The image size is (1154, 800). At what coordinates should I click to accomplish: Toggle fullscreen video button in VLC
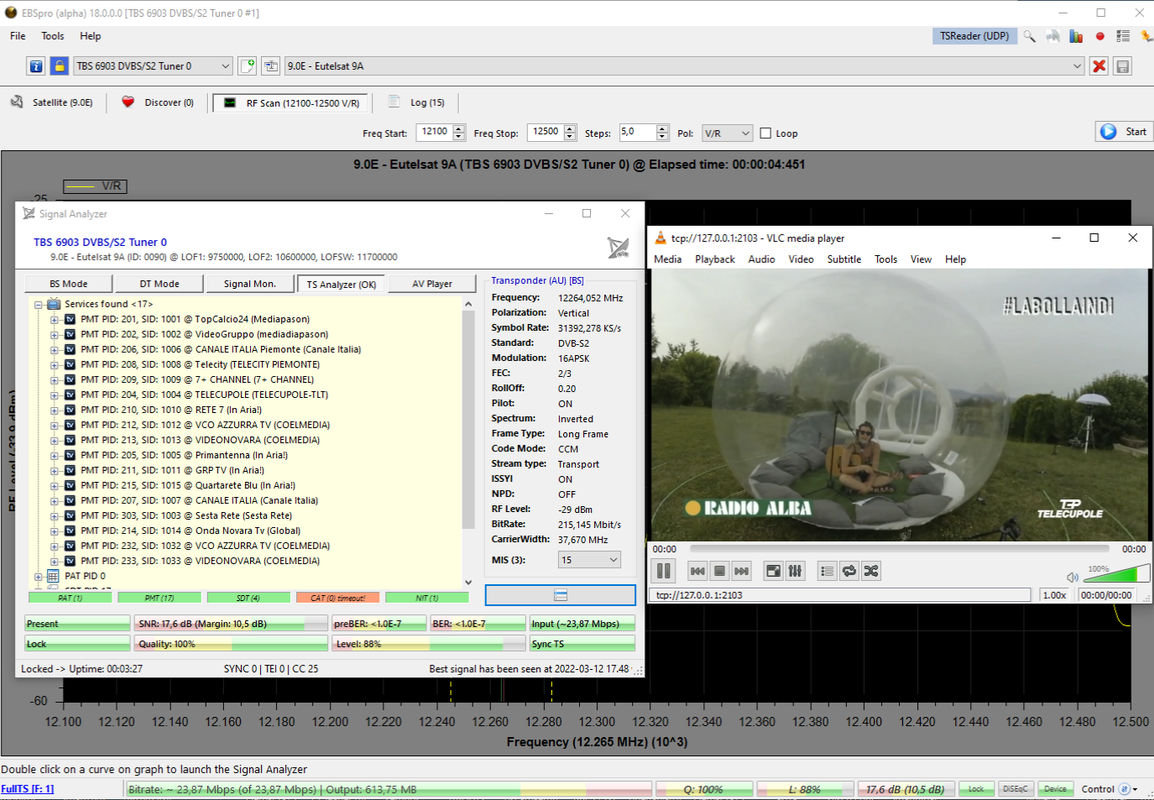[773, 571]
